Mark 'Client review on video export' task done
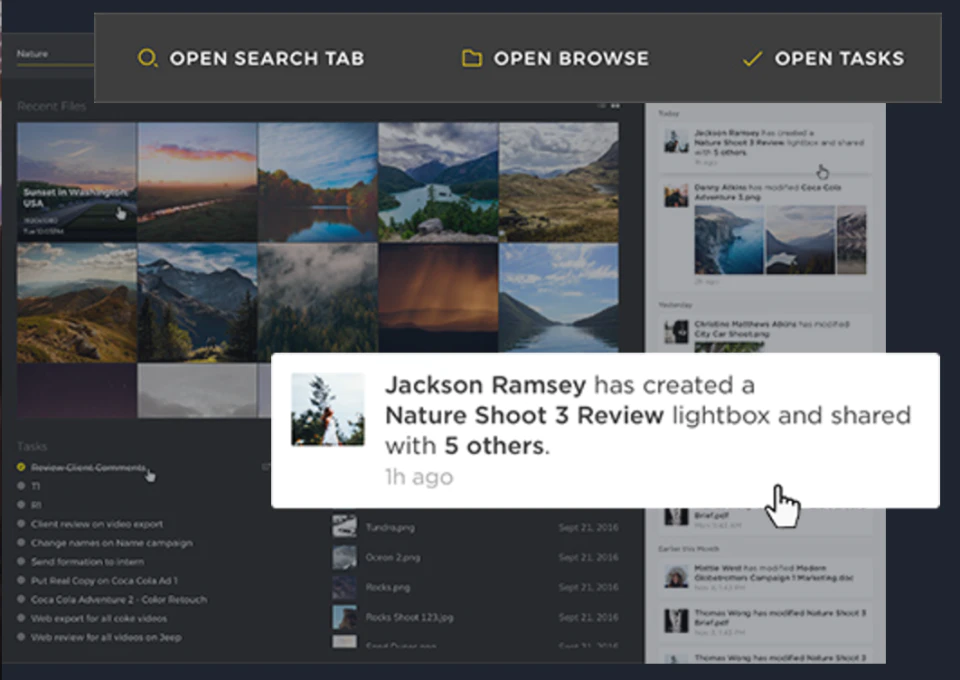Screen dimensions: 960x680 21,524
